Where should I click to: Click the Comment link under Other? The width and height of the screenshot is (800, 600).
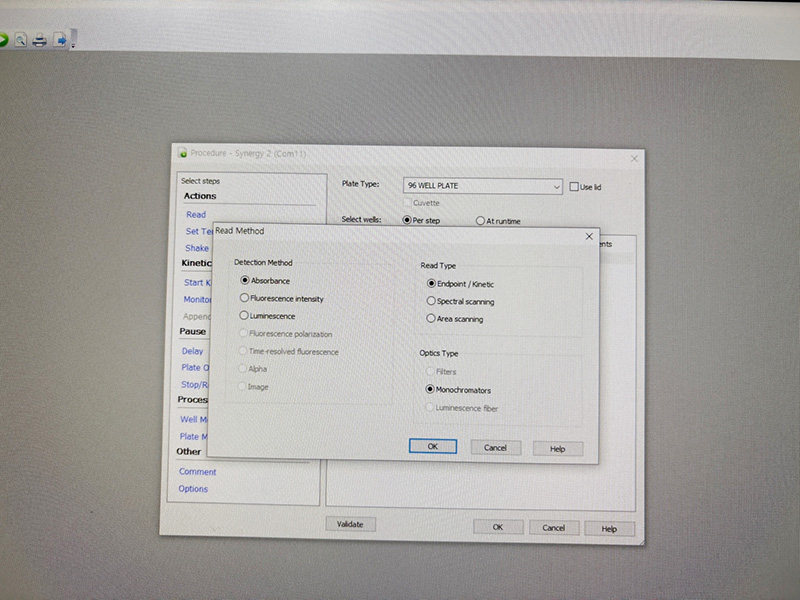[197, 472]
